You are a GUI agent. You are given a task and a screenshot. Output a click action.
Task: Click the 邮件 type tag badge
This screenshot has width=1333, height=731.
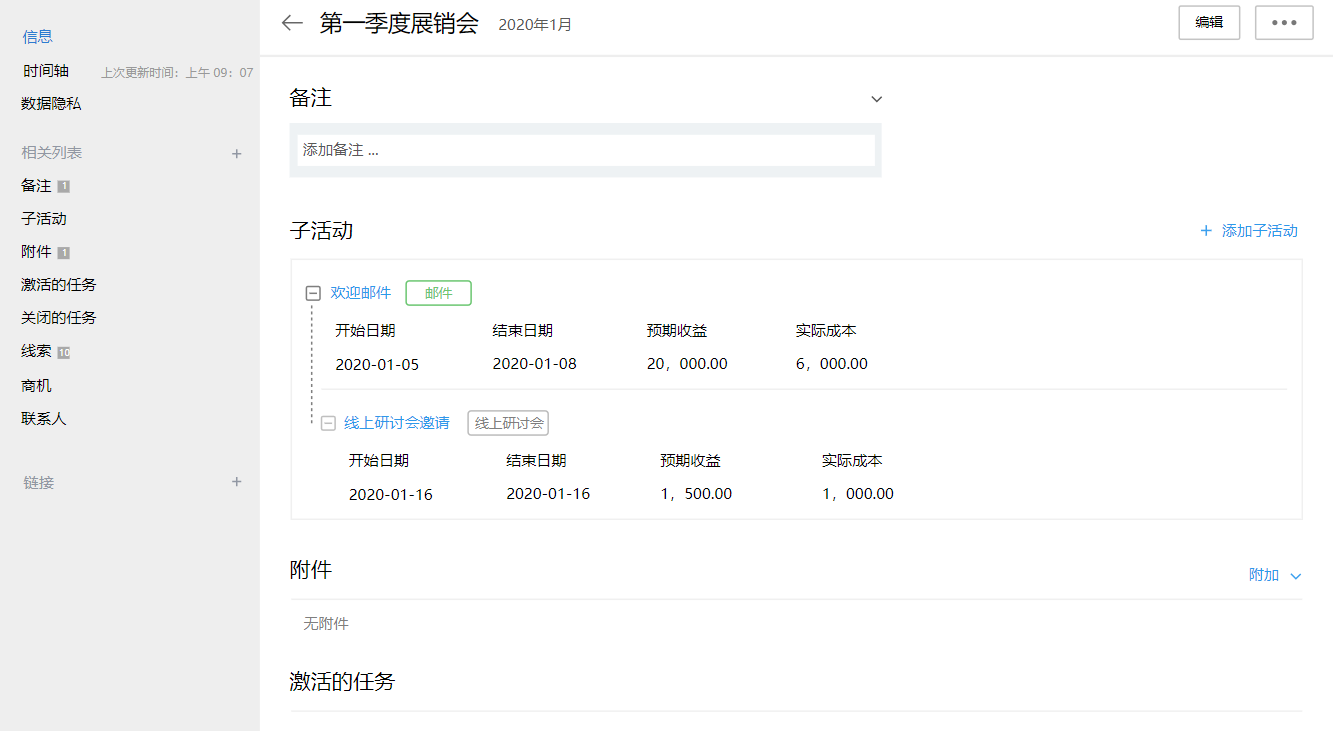click(x=438, y=293)
